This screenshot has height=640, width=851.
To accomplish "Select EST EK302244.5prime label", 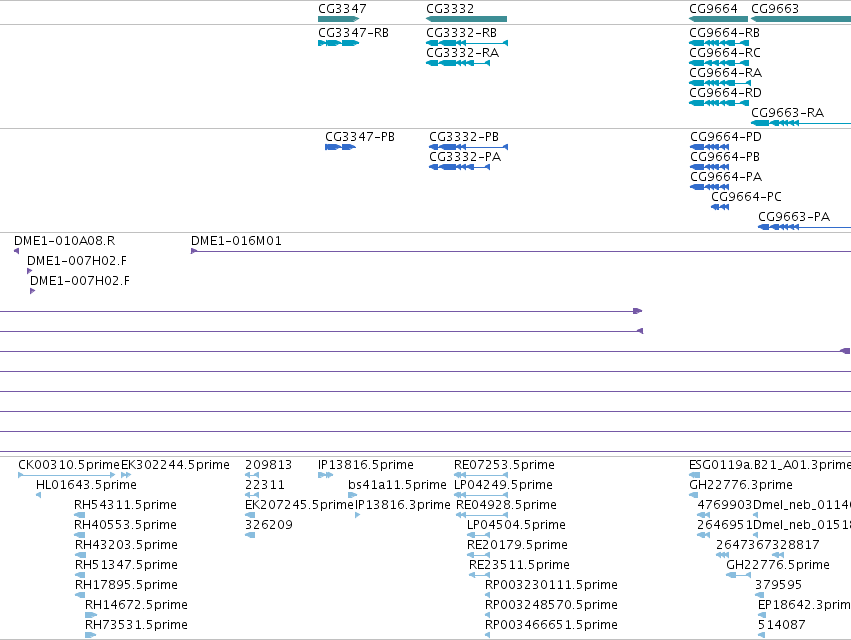I will tap(175, 465).
